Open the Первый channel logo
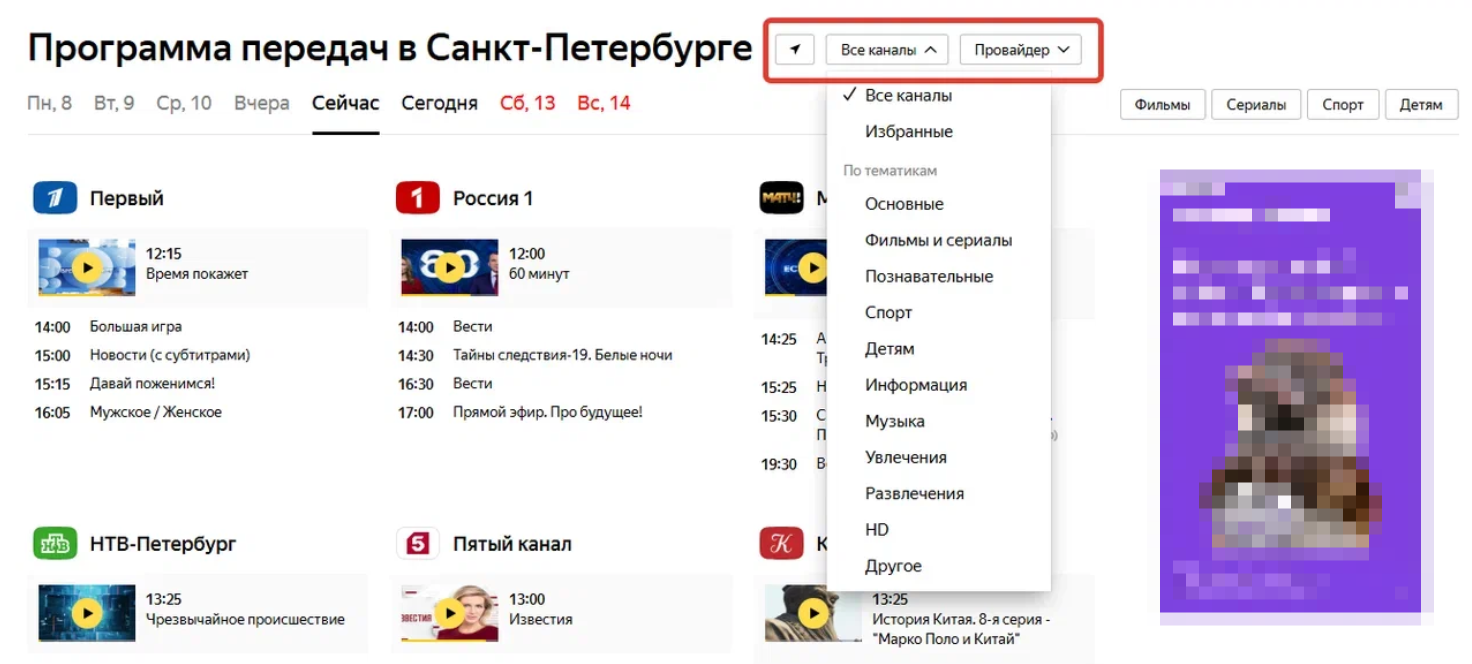The width and height of the screenshot is (1472, 664). point(55,198)
